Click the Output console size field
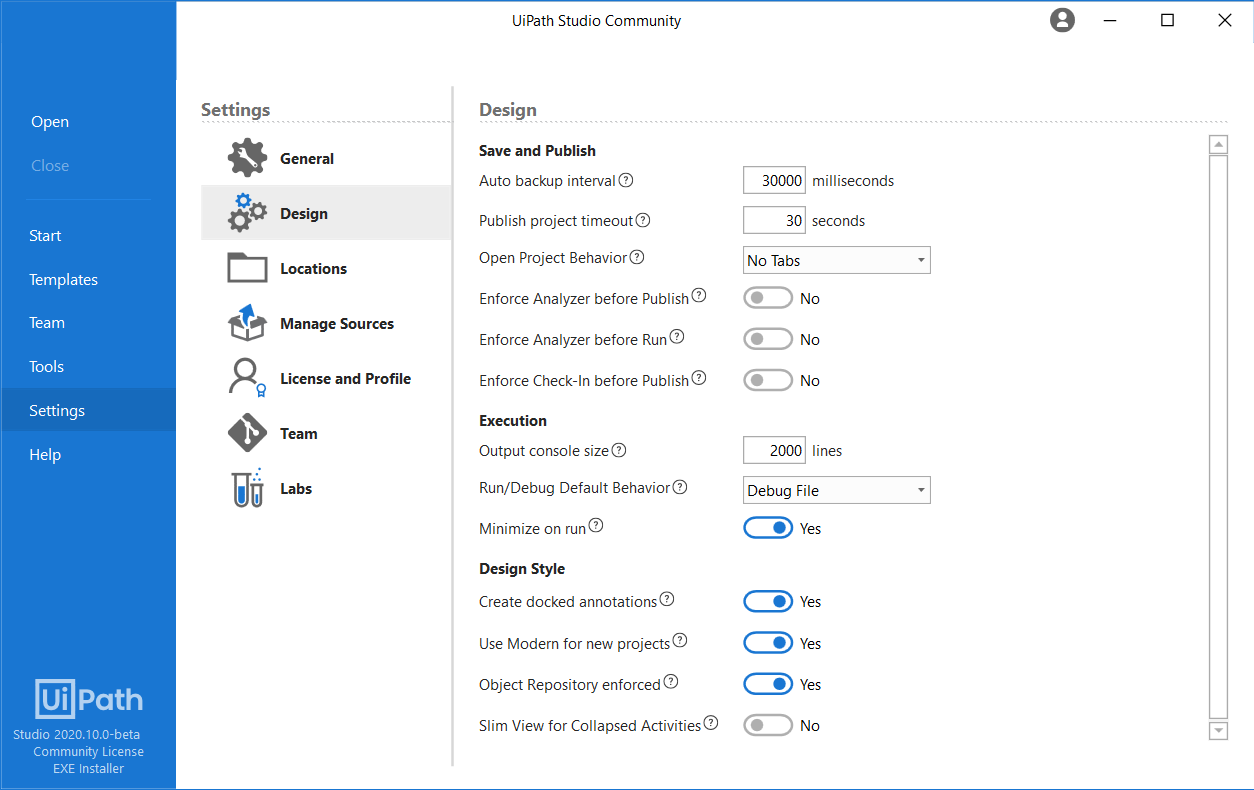Screen dimensions: 1254x790 [x=775, y=450]
